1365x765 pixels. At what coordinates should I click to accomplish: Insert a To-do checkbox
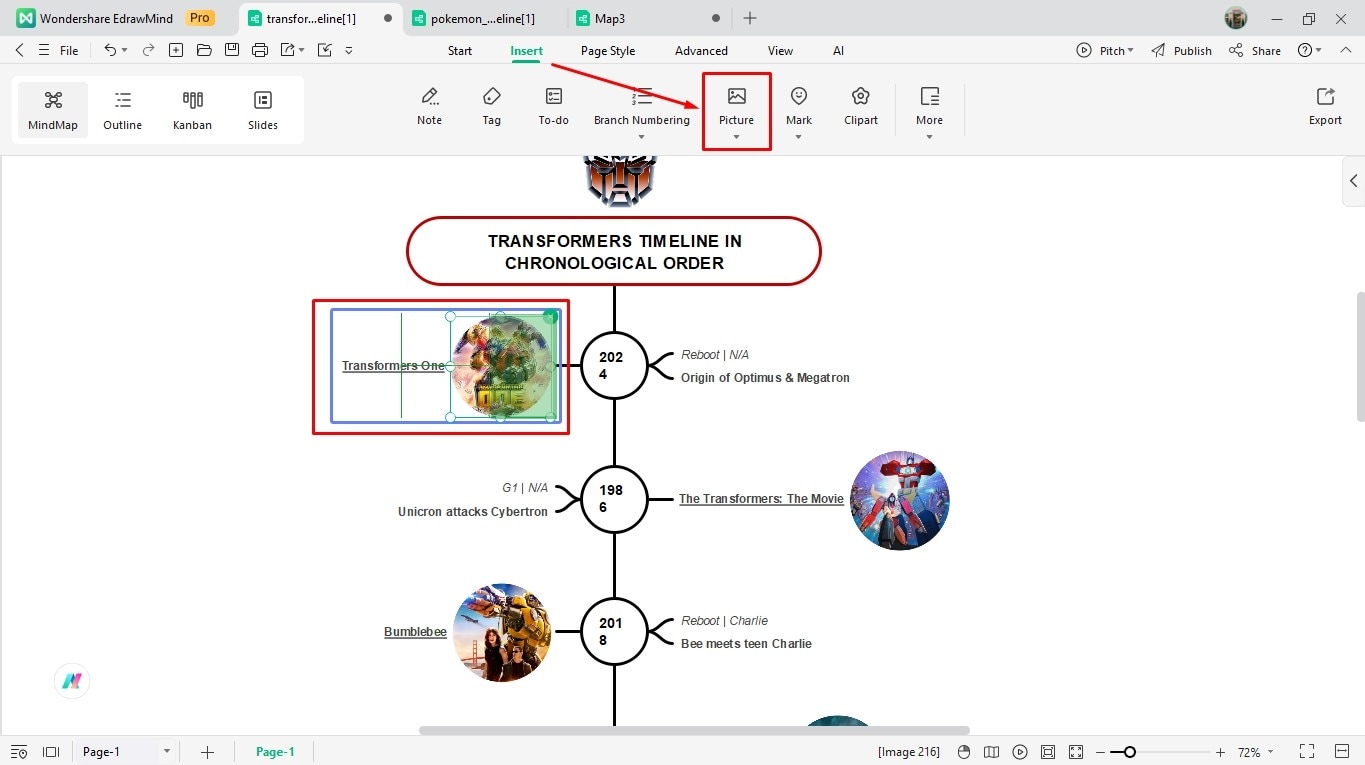pyautogui.click(x=553, y=106)
